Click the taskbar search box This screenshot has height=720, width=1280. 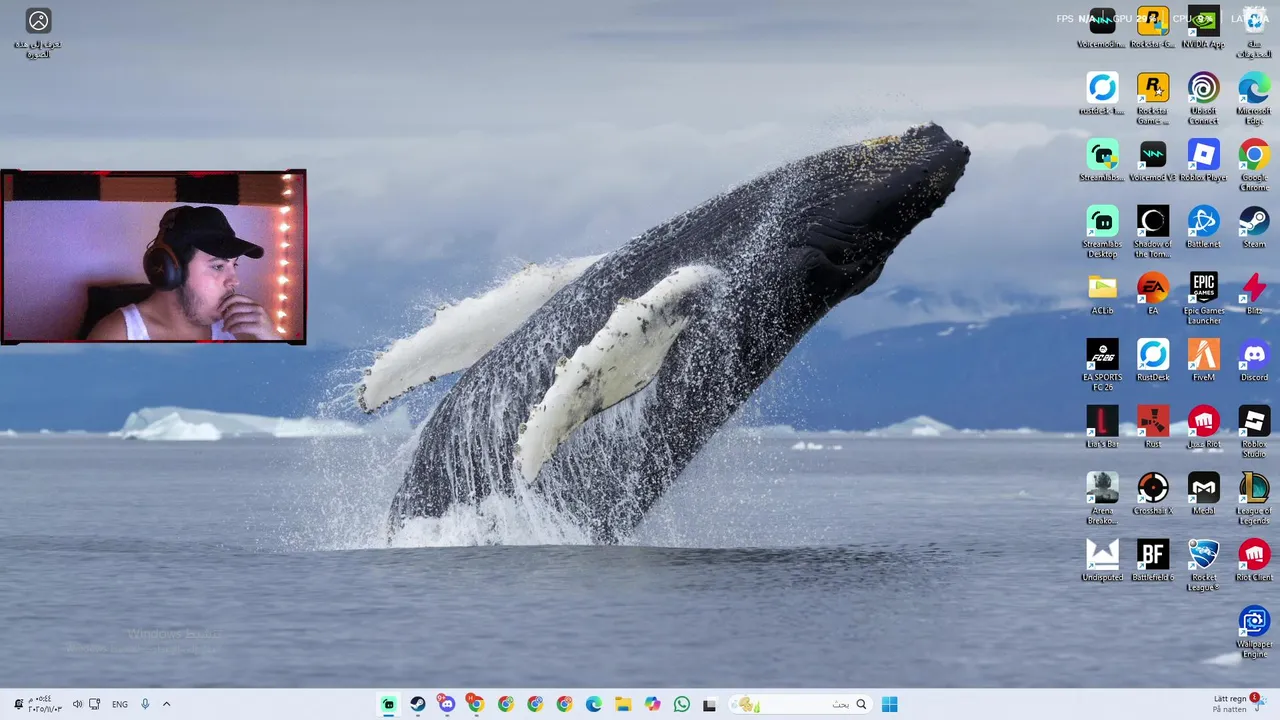(799, 704)
